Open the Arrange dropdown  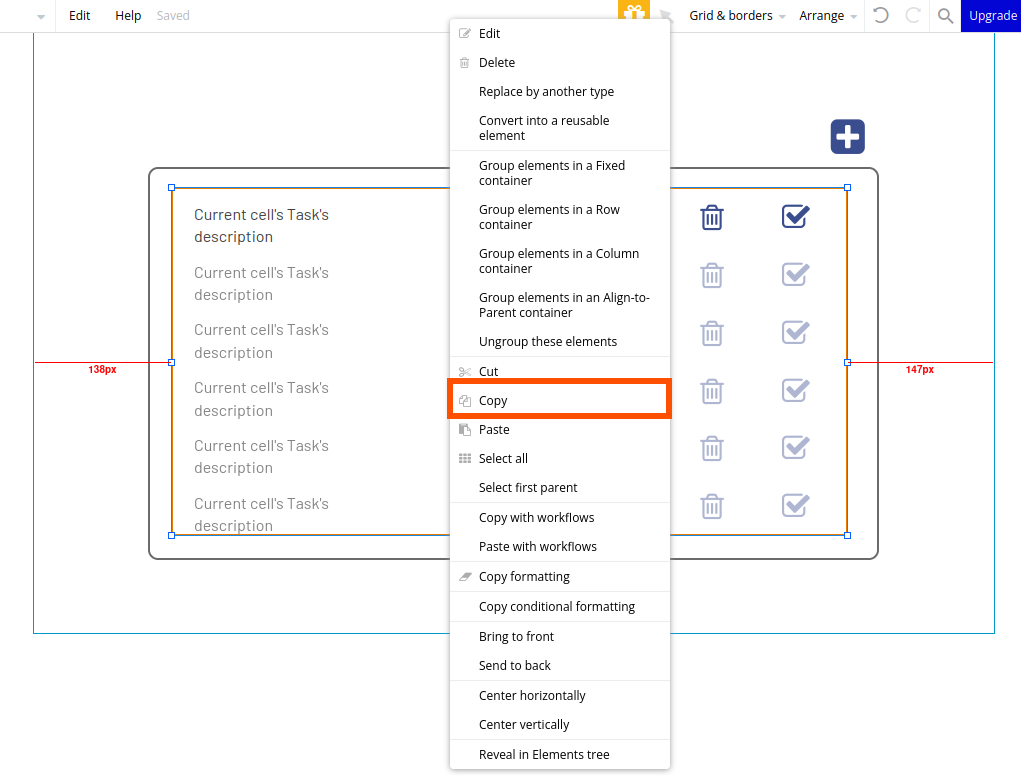point(828,16)
